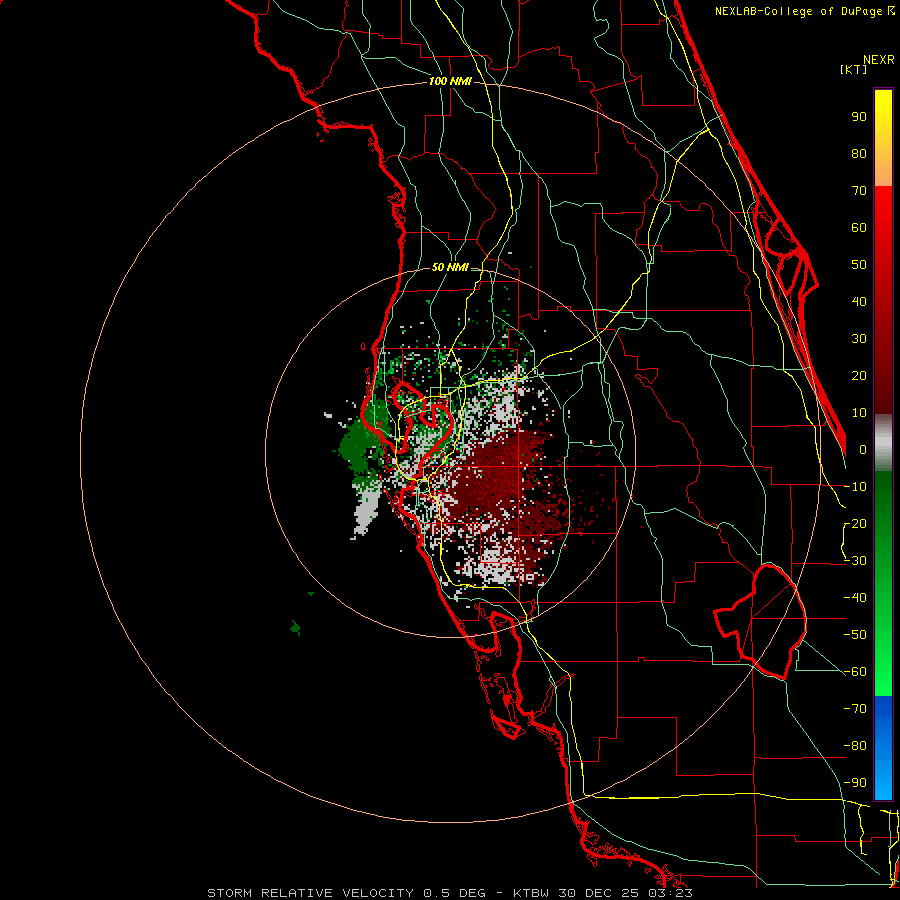900x900 pixels.
Task: Click the 90 value on the velocity scale
Action: (x=859, y=117)
